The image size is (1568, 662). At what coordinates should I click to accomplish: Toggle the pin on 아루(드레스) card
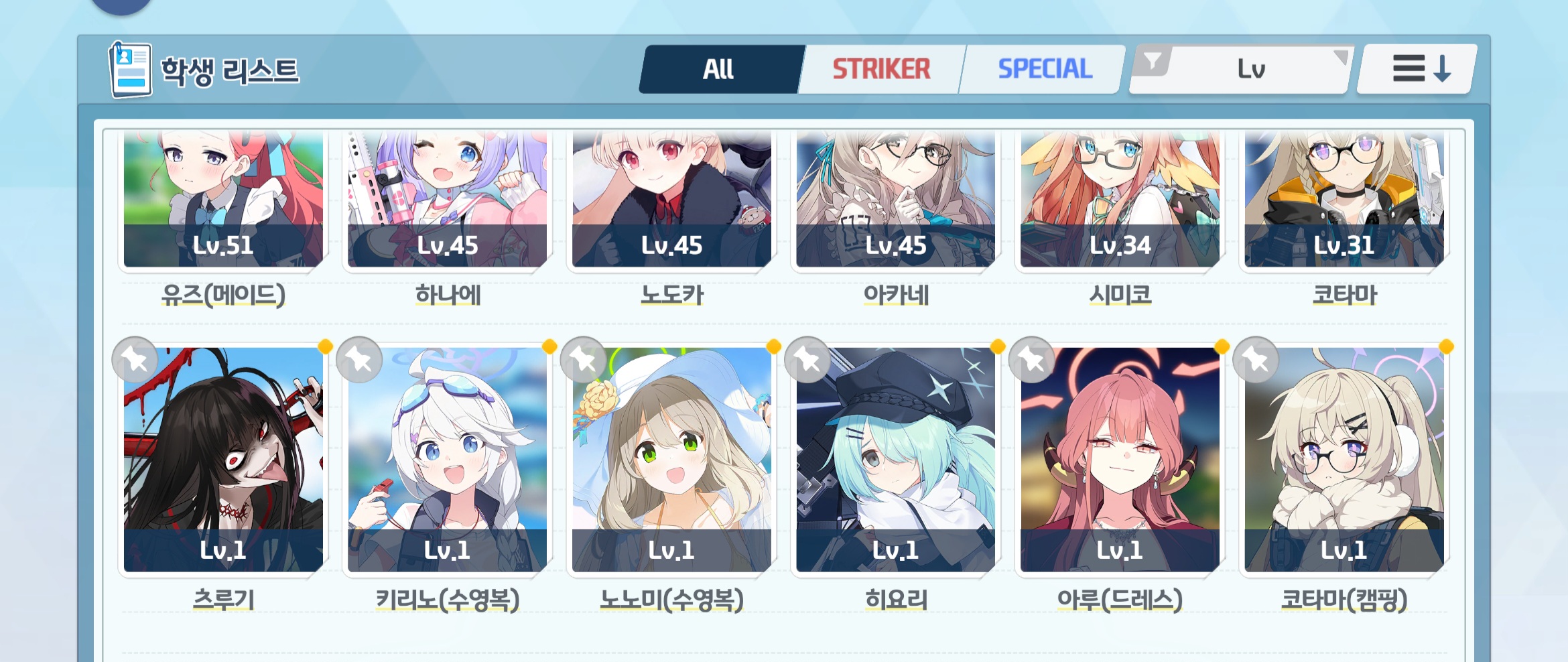(1032, 360)
